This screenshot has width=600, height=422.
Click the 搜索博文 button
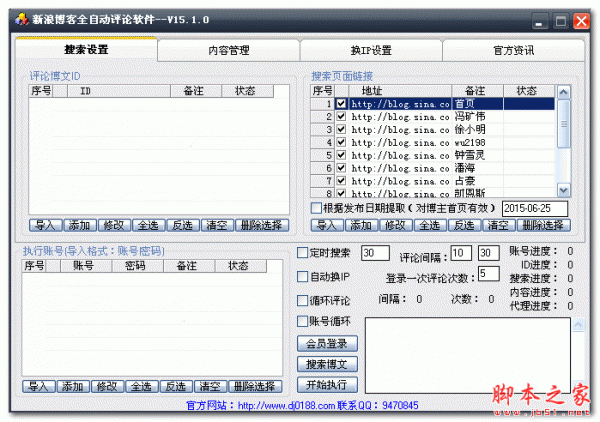click(x=327, y=364)
